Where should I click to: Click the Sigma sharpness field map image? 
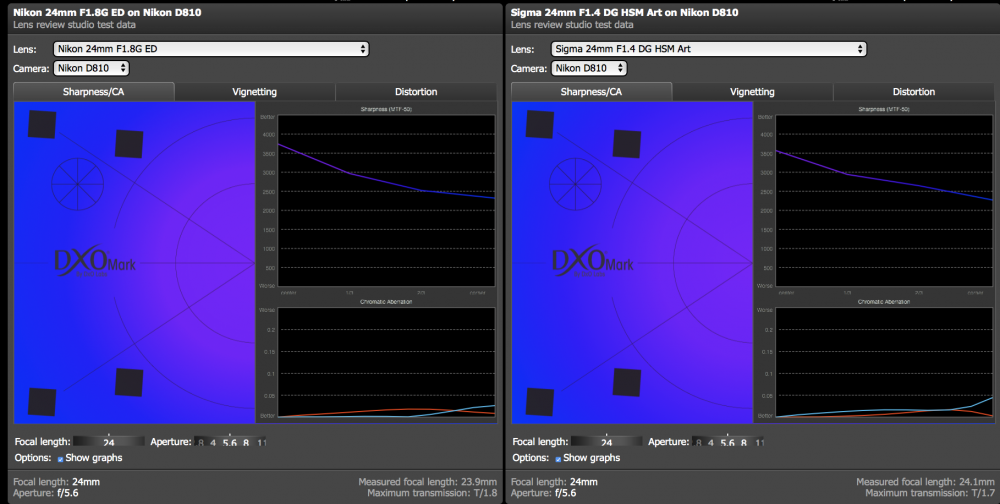coord(632,262)
